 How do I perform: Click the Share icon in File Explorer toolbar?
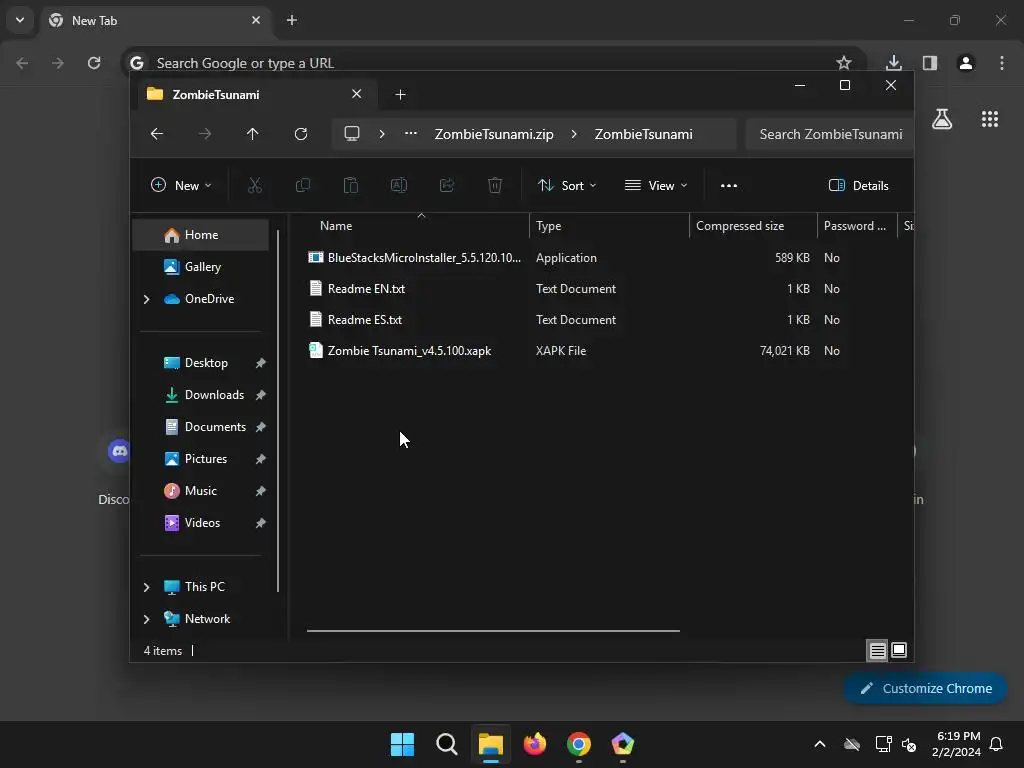click(447, 185)
